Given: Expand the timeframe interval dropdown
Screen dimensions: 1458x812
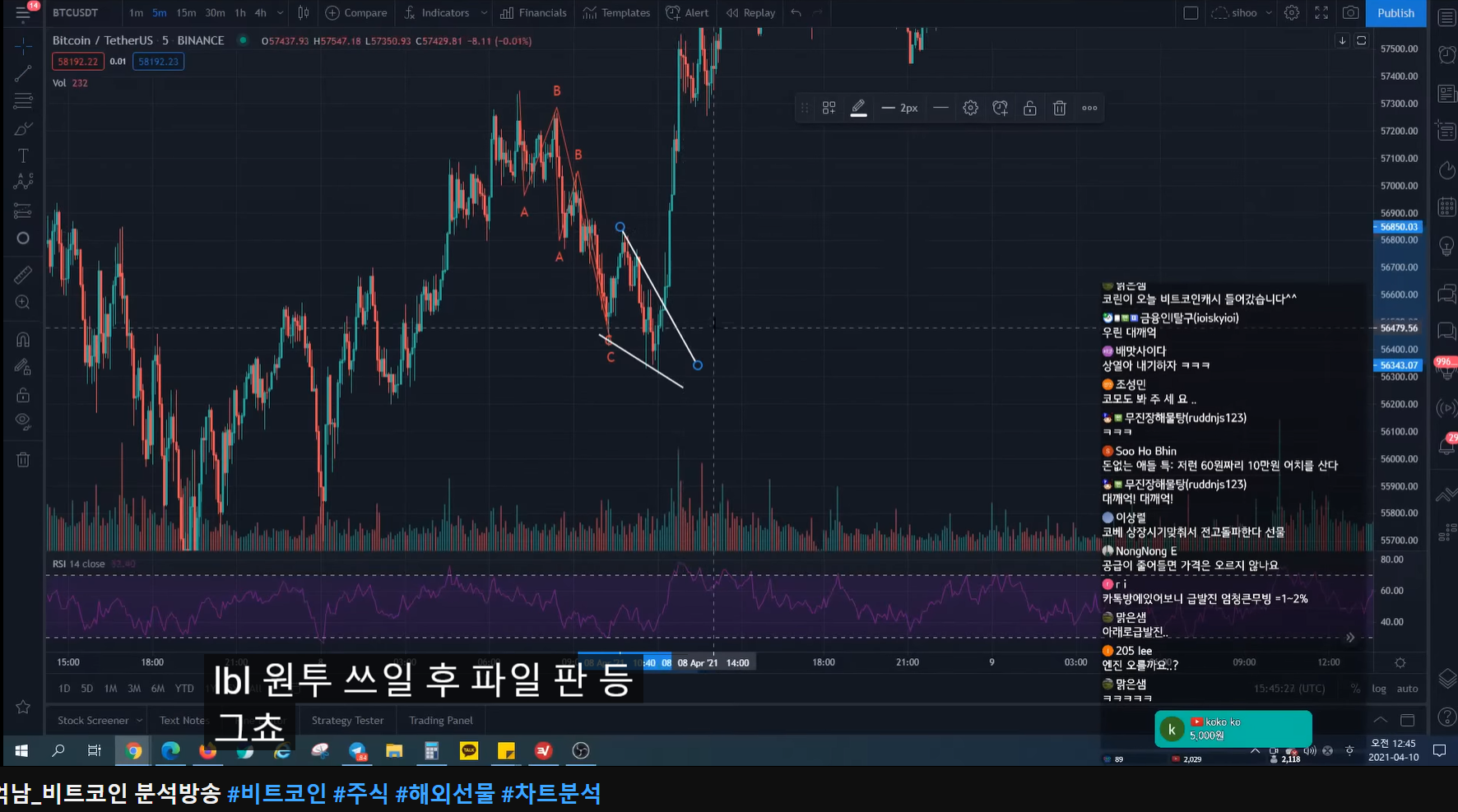Looking at the screenshot, I should coord(280,12).
